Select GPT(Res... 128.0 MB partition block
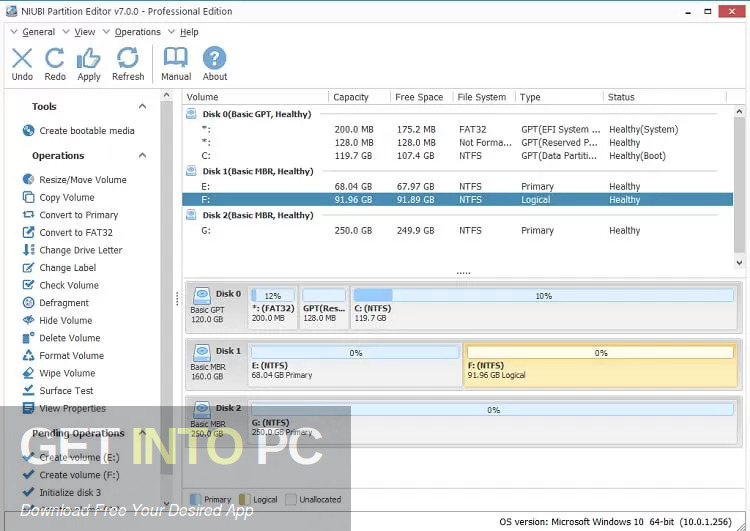 coord(324,307)
